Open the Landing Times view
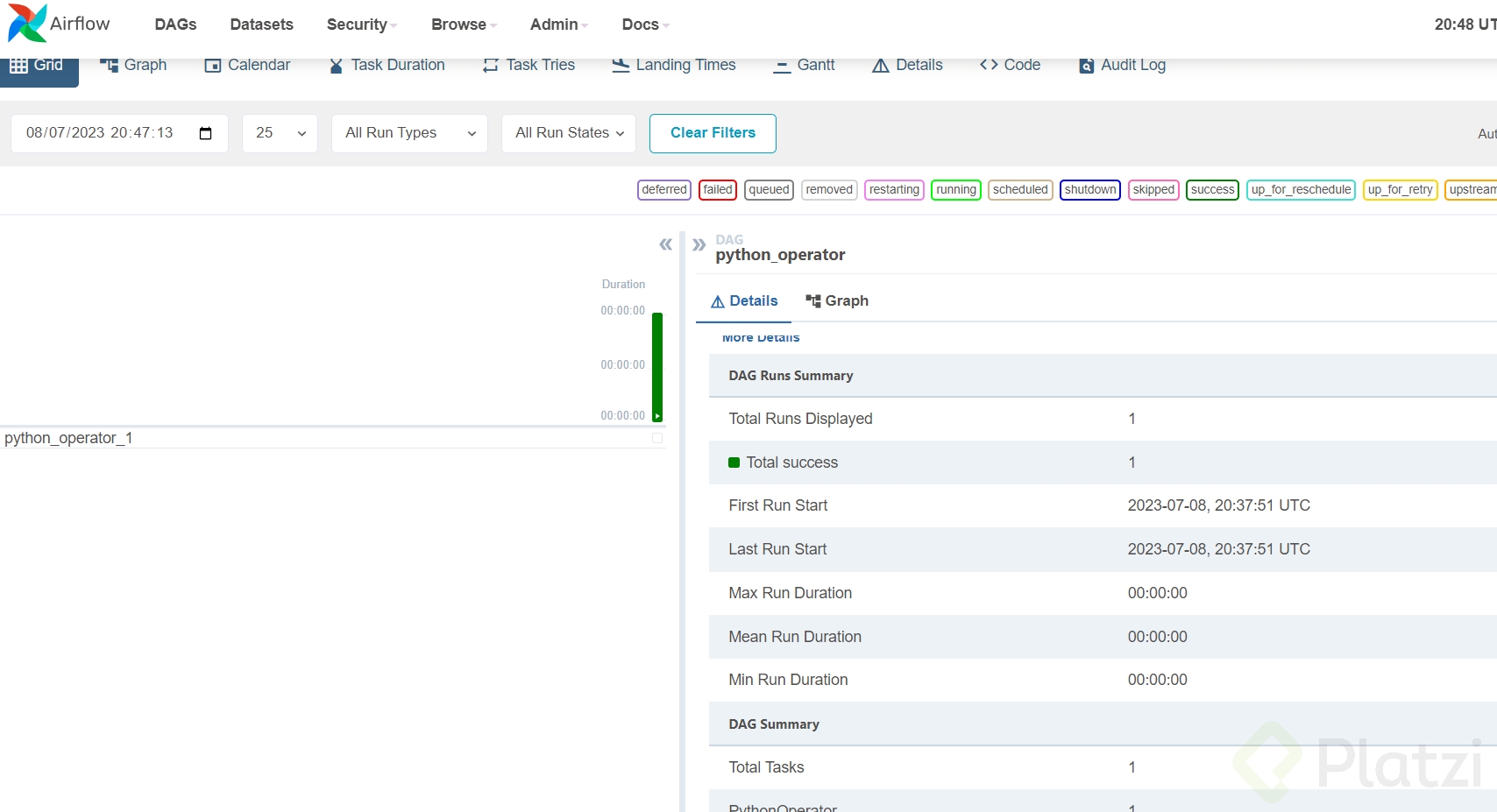Screen dimensions: 1497x812 point(674,65)
